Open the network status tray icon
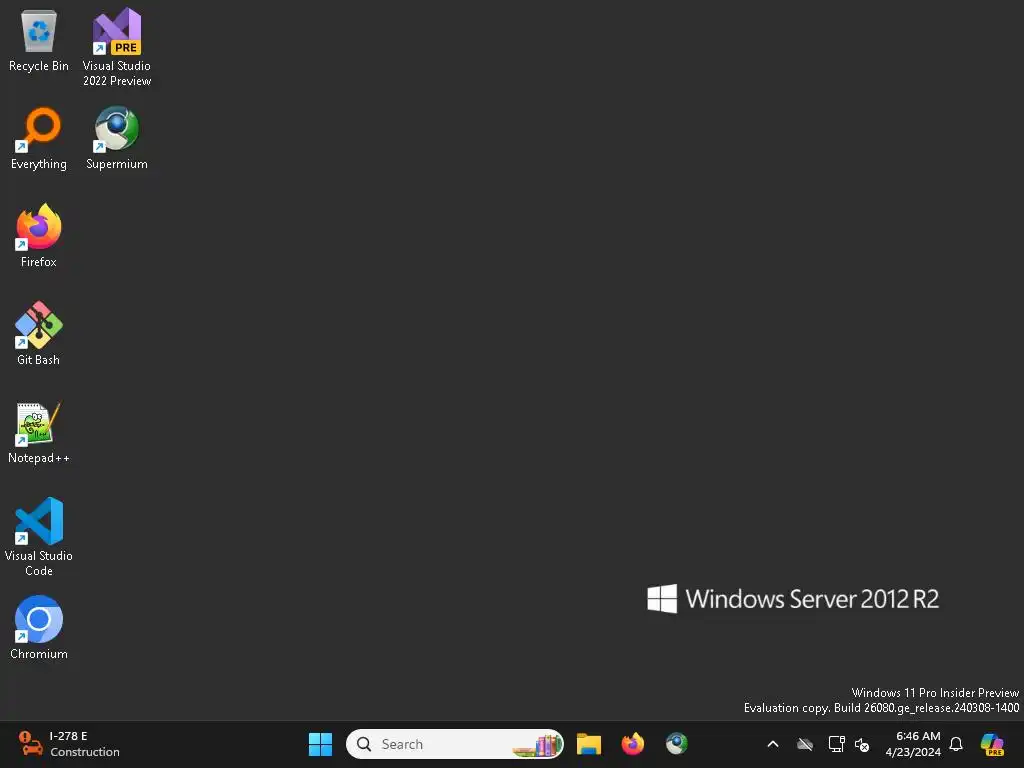The height and width of the screenshot is (768, 1024). coord(836,744)
